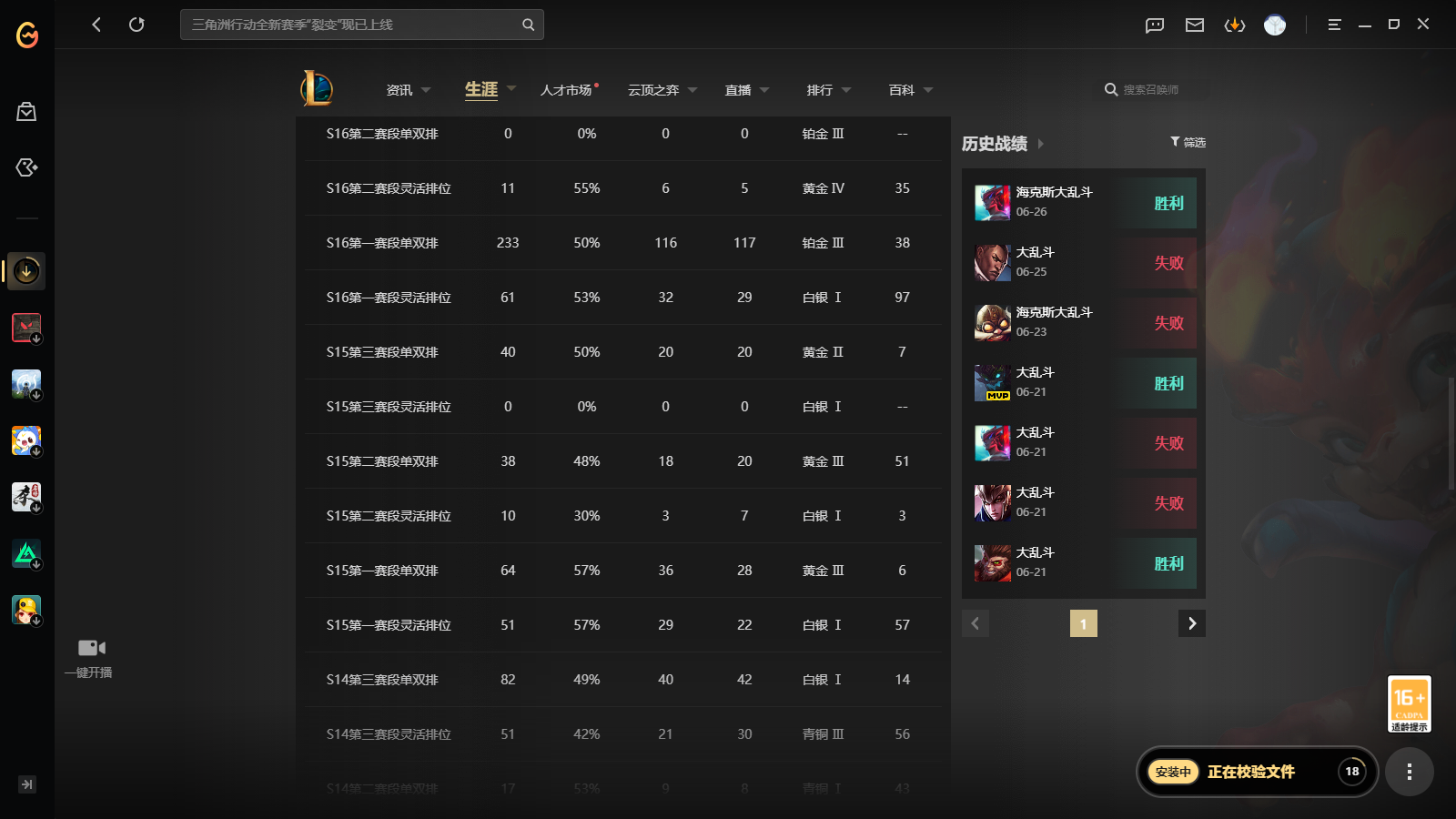Screen dimensions: 1456x819
Task: Go to next match history page
Action: pyautogui.click(x=1192, y=623)
